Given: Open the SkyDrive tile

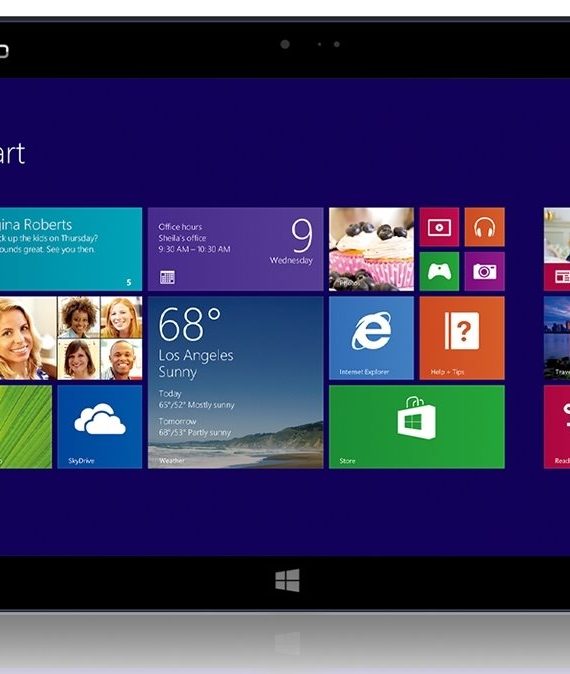Looking at the screenshot, I should tap(100, 426).
